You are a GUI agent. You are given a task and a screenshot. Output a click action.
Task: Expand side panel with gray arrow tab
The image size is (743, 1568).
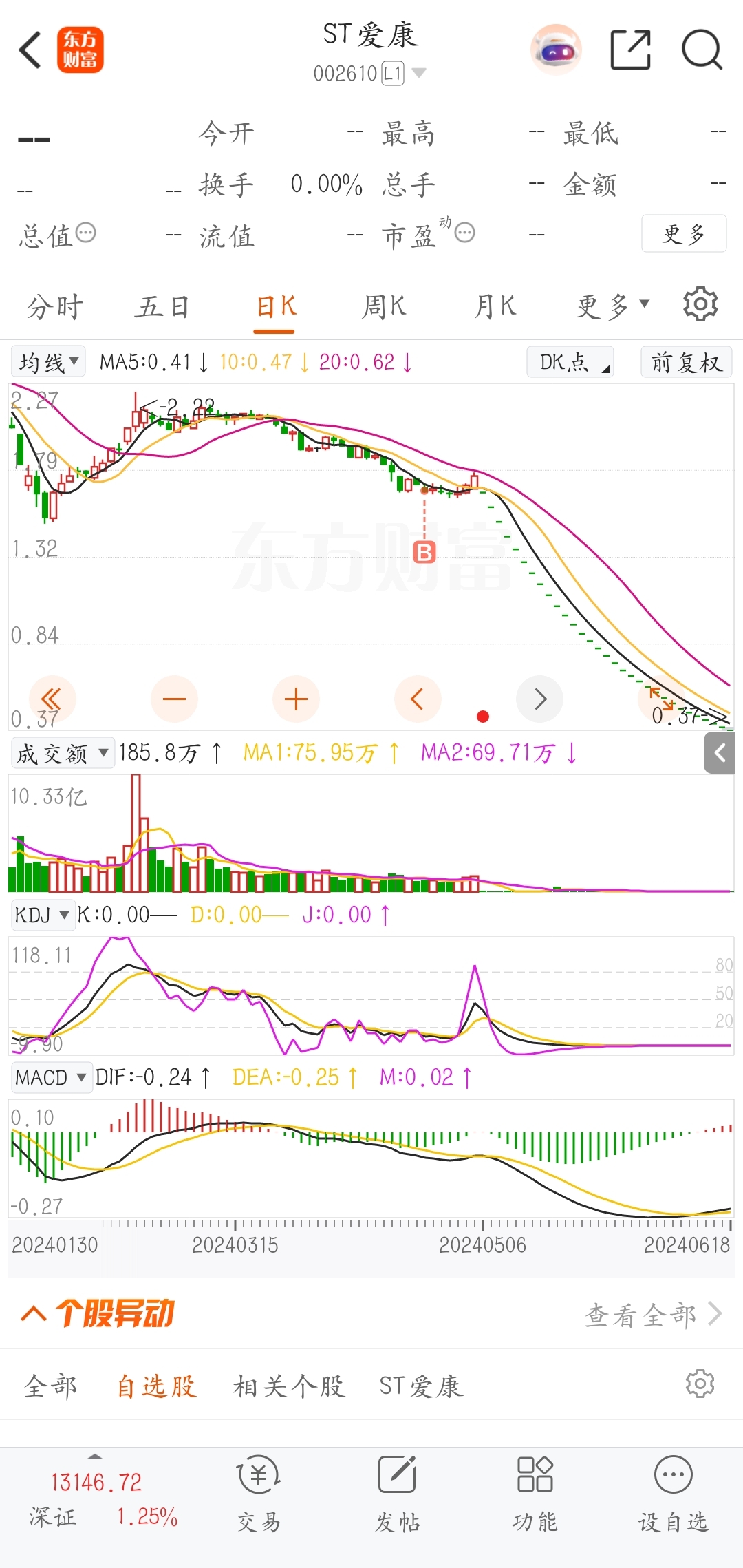click(720, 753)
